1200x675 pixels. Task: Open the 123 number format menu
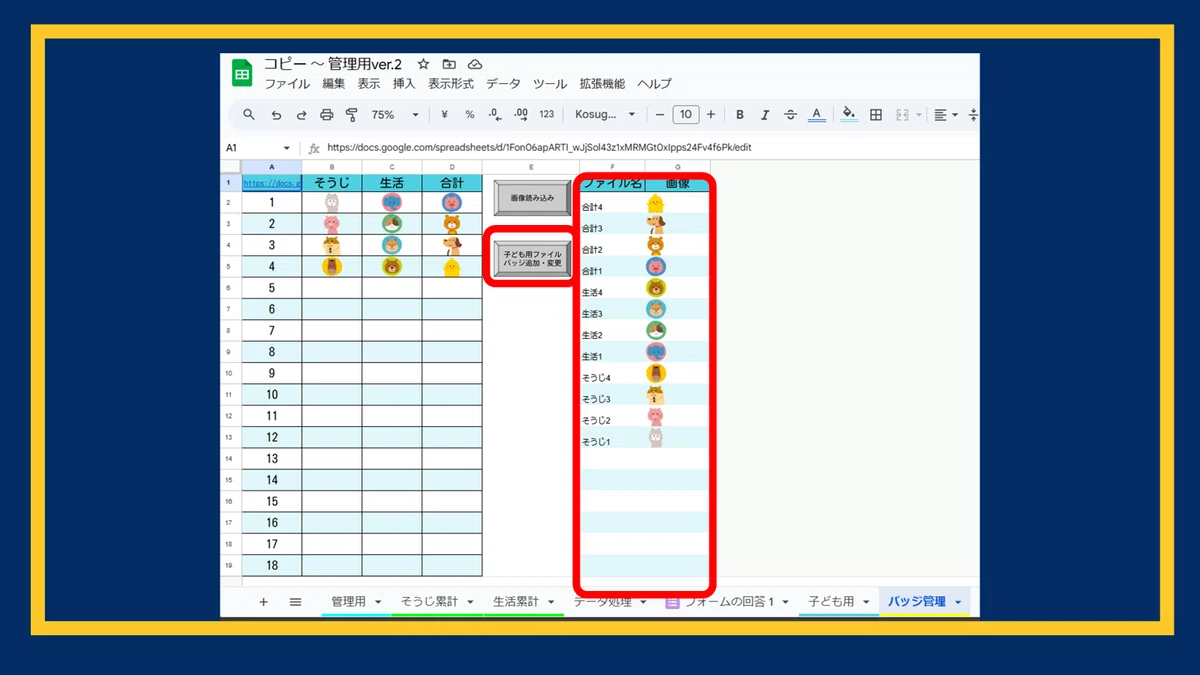(x=547, y=115)
